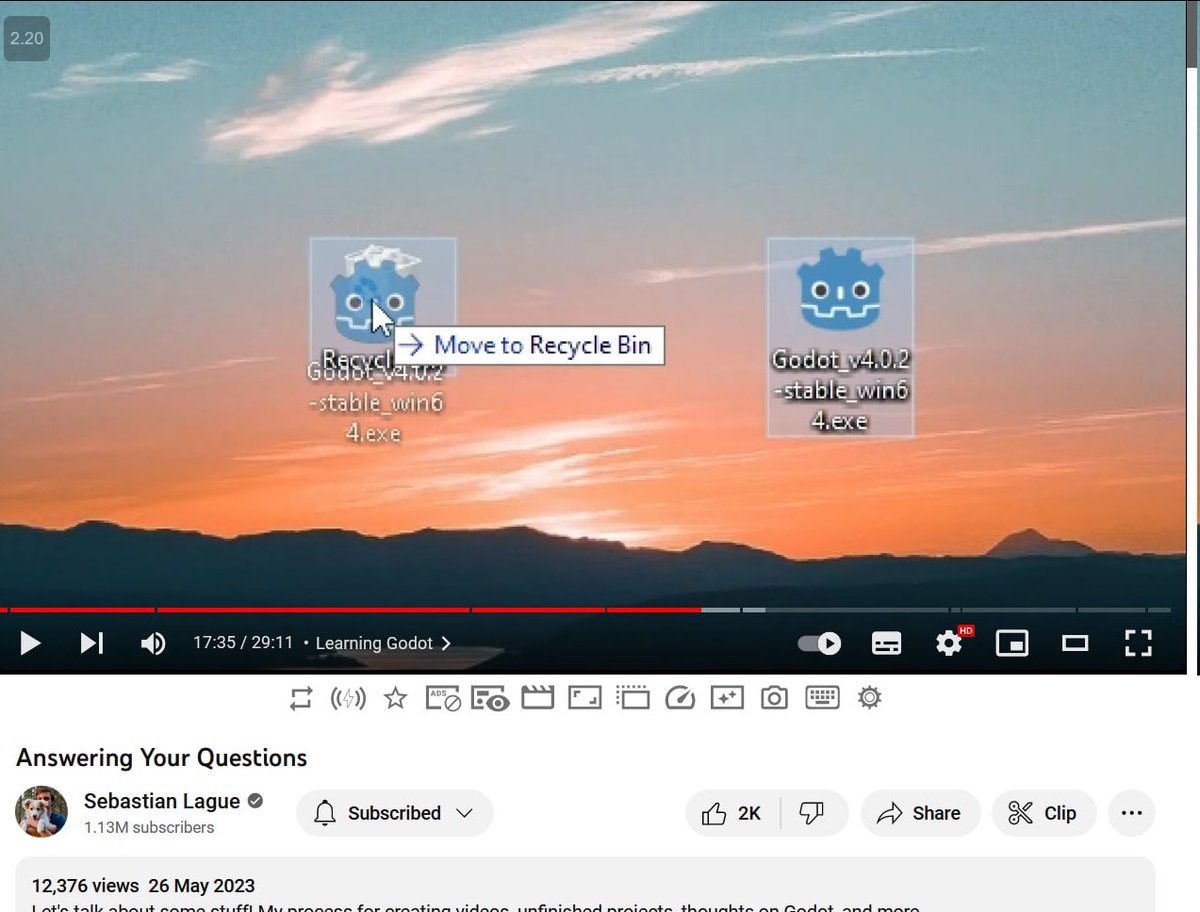Like the video

731,813
